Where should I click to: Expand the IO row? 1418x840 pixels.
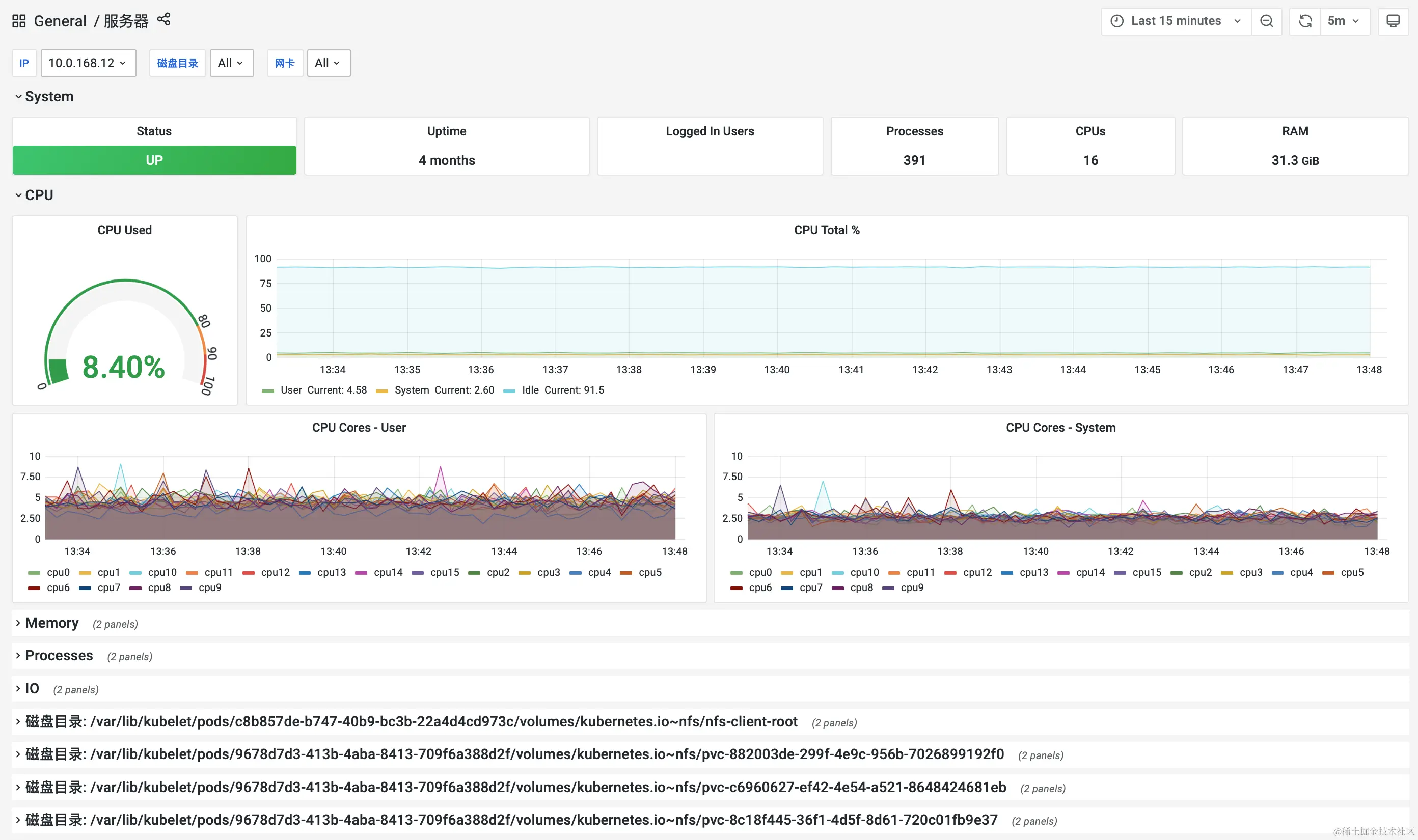click(x=32, y=688)
